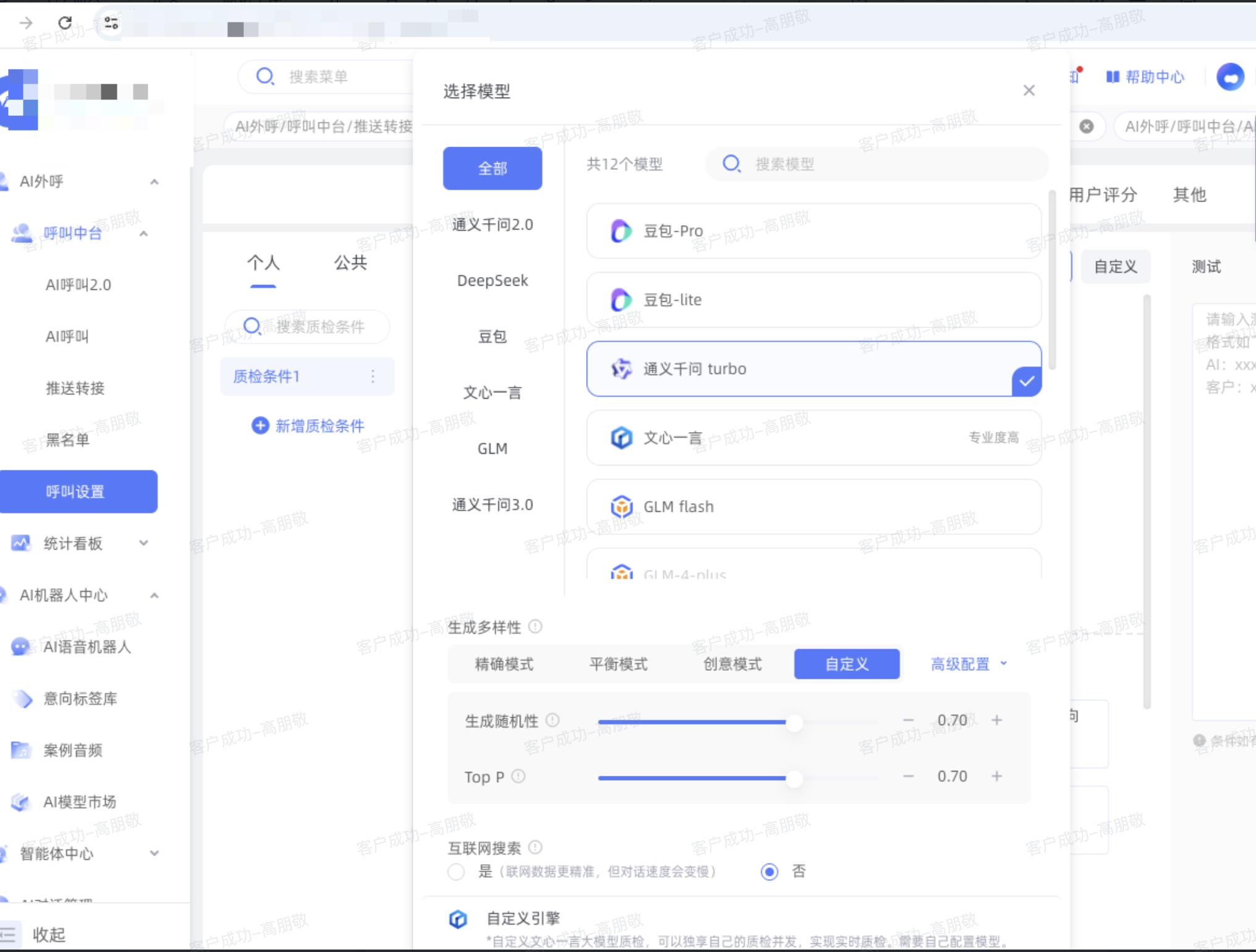Choose 平衡模式 diversity mode
The width and height of the screenshot is (1256, 952).
point(618,664)
